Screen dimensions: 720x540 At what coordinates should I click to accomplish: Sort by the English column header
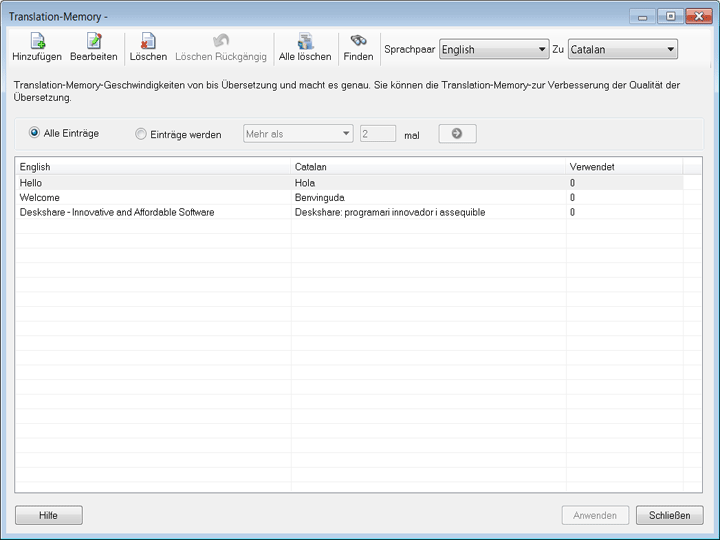tap(153, 167)
